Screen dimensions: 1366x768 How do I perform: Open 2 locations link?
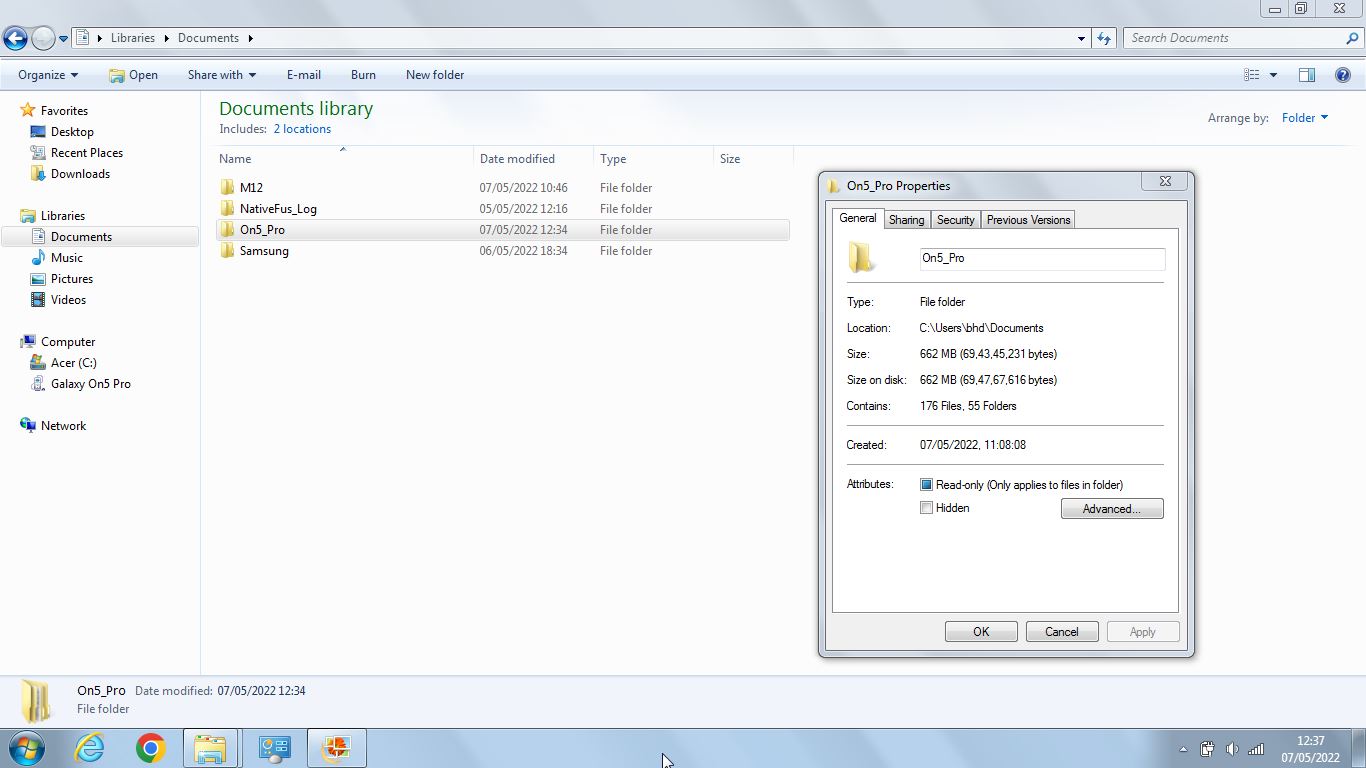tap(302, 129)
